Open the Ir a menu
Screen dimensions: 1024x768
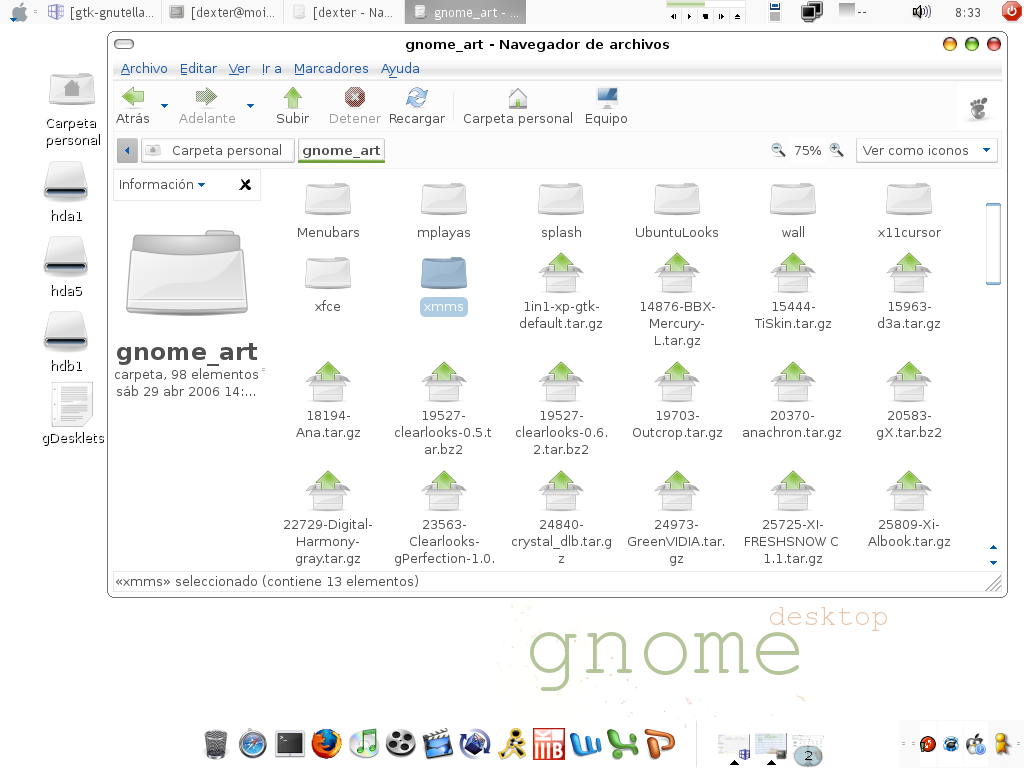pyautogui.click(x=272, y=69)
